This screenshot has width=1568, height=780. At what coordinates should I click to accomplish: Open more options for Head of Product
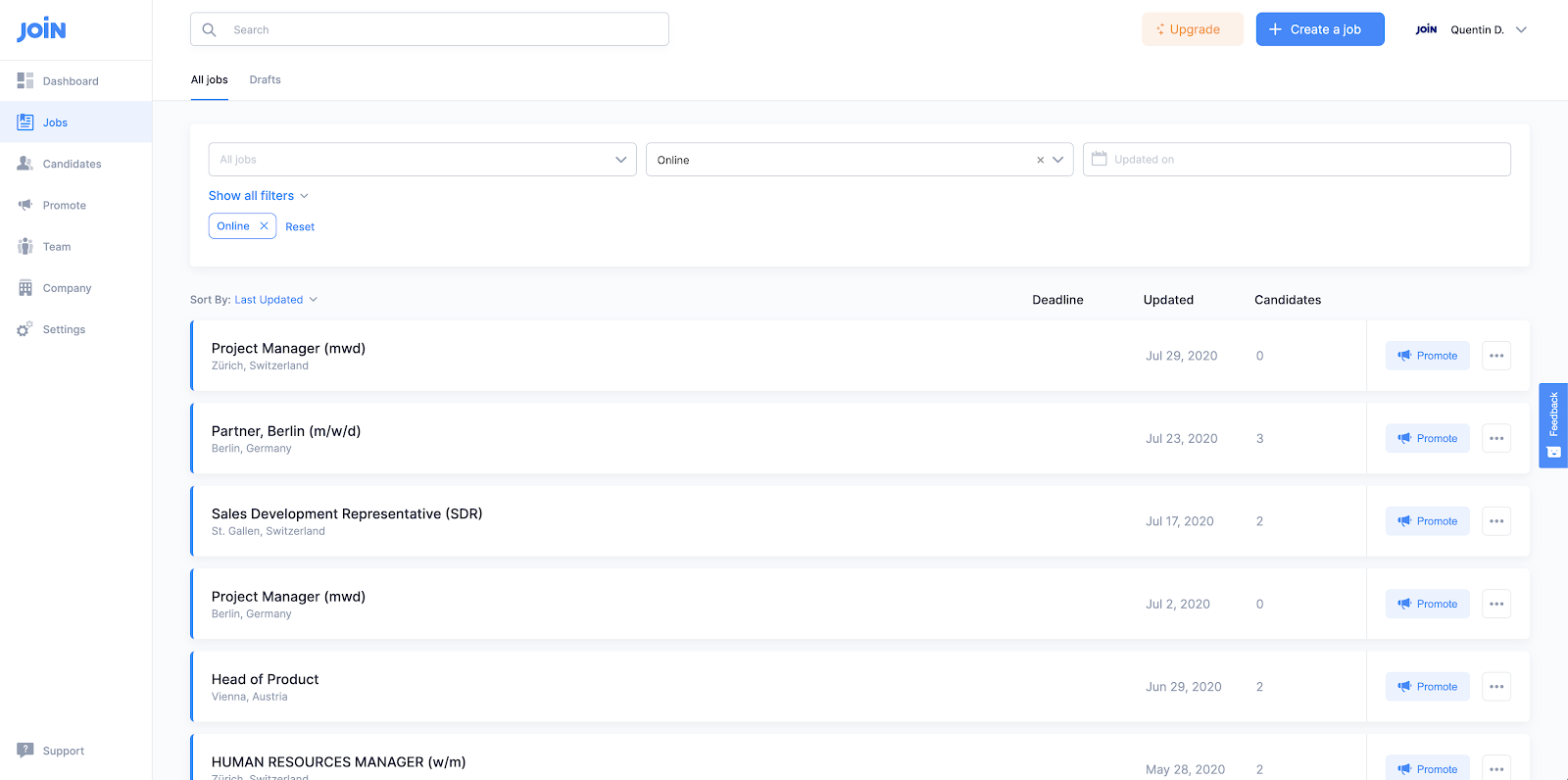1496,687
